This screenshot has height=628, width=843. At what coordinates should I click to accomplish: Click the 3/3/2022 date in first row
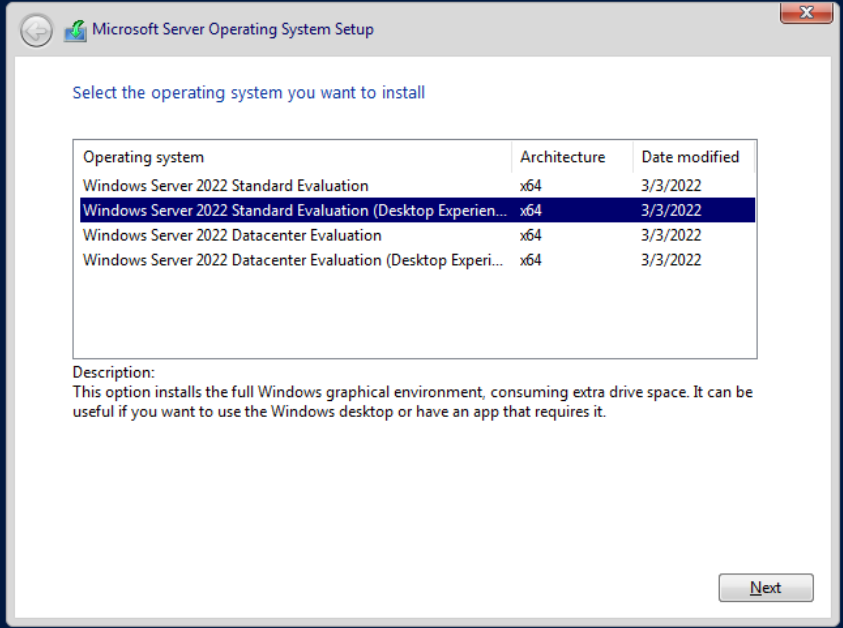click(671, 185)
